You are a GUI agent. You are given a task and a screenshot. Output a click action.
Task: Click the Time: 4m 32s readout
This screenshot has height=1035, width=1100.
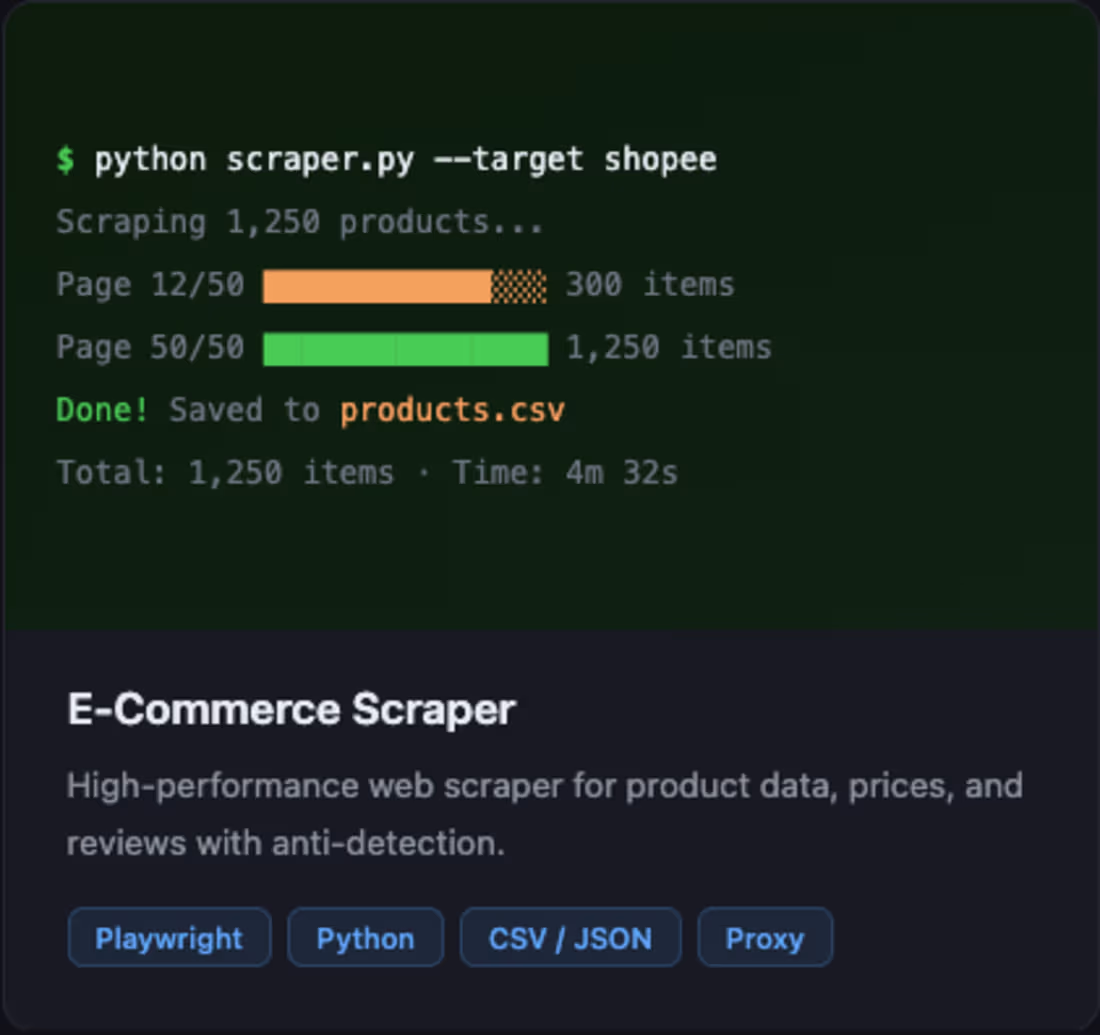(565, 472)
